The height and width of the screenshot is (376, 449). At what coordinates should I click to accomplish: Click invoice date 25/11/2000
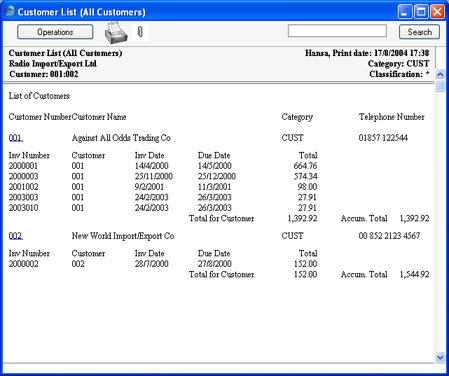tap(154, 176)
